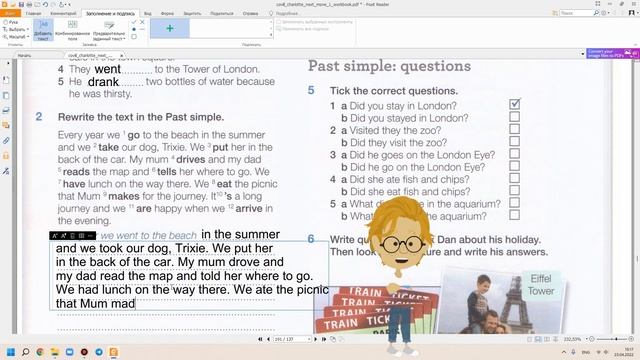Go to the previous page arrow

(x=268, y=339)
